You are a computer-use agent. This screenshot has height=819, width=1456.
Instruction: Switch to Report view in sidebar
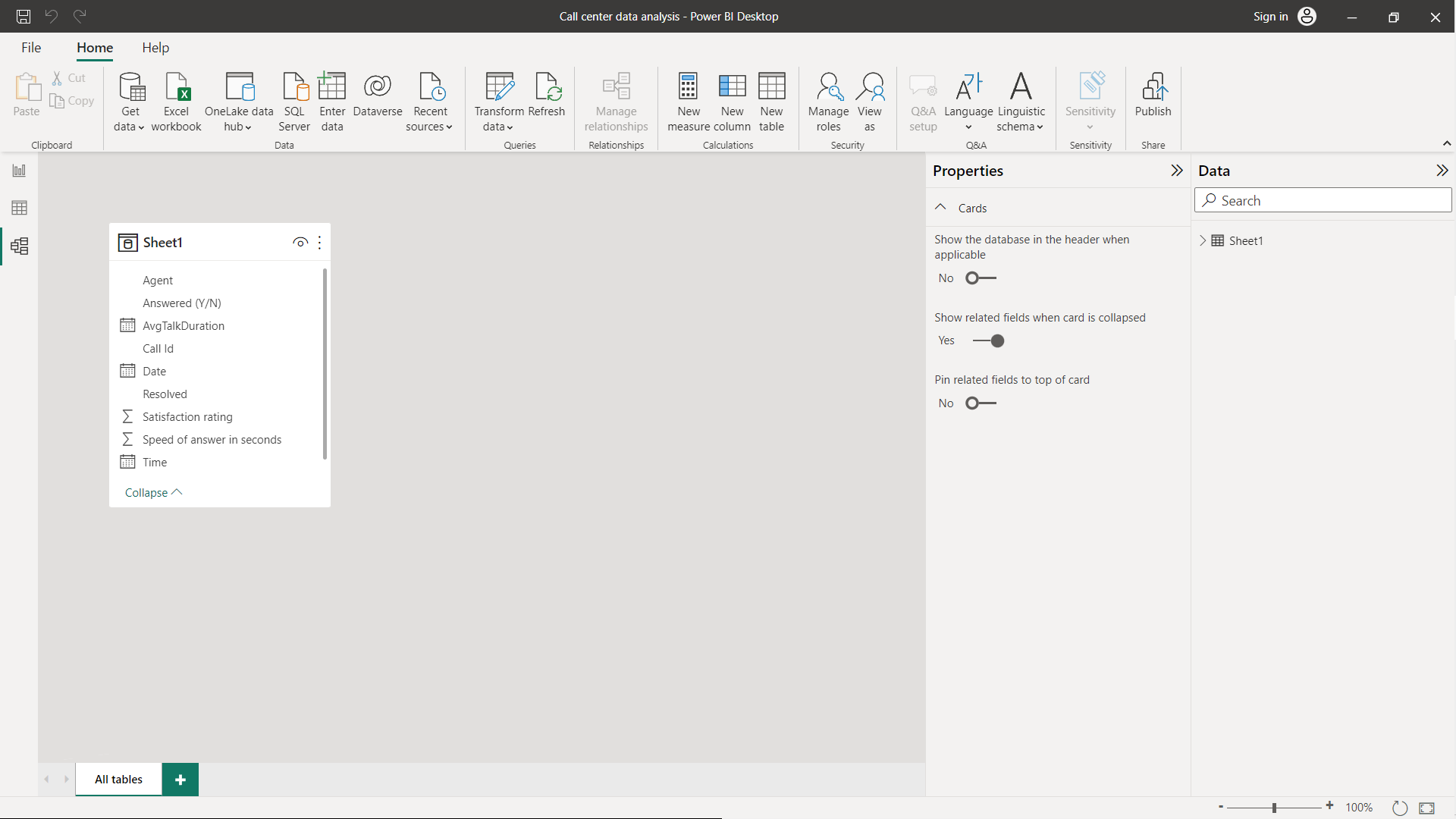pos(19,171)
